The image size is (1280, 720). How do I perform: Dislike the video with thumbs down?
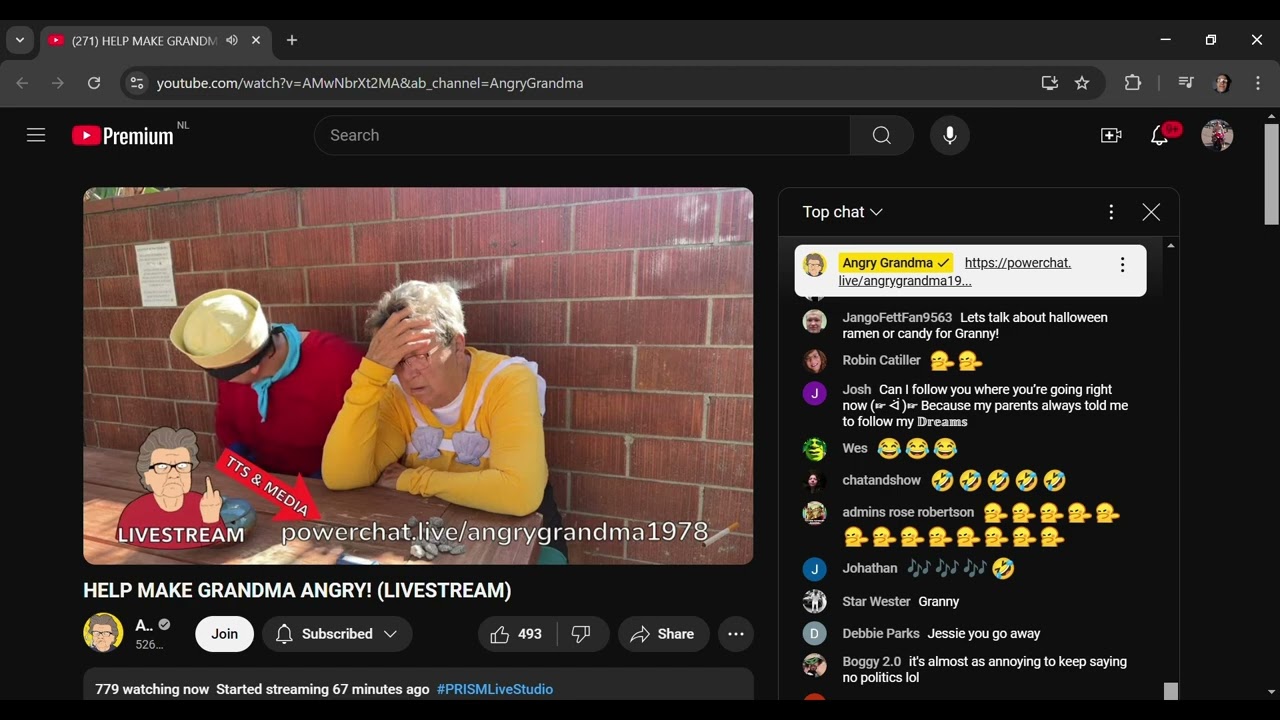click(581, 634)
